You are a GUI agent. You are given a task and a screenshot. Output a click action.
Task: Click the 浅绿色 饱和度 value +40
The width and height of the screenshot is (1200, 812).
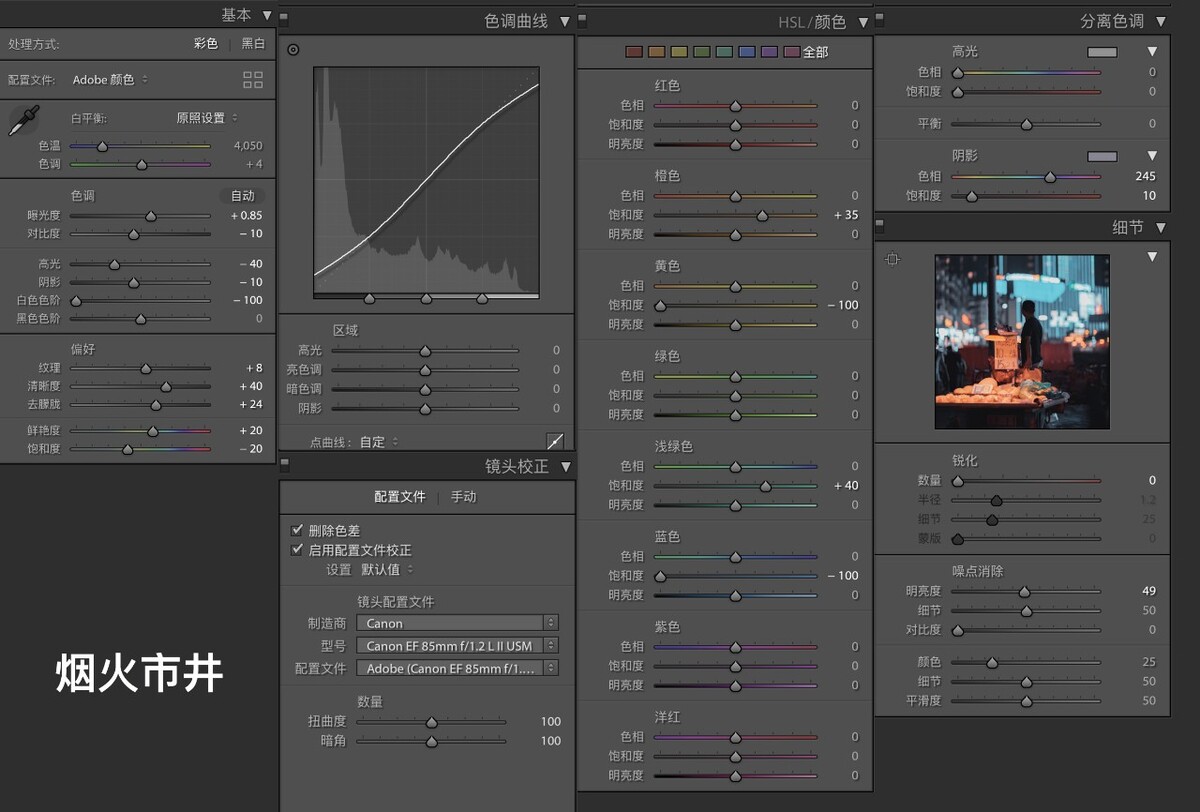(x=845, y=486)
